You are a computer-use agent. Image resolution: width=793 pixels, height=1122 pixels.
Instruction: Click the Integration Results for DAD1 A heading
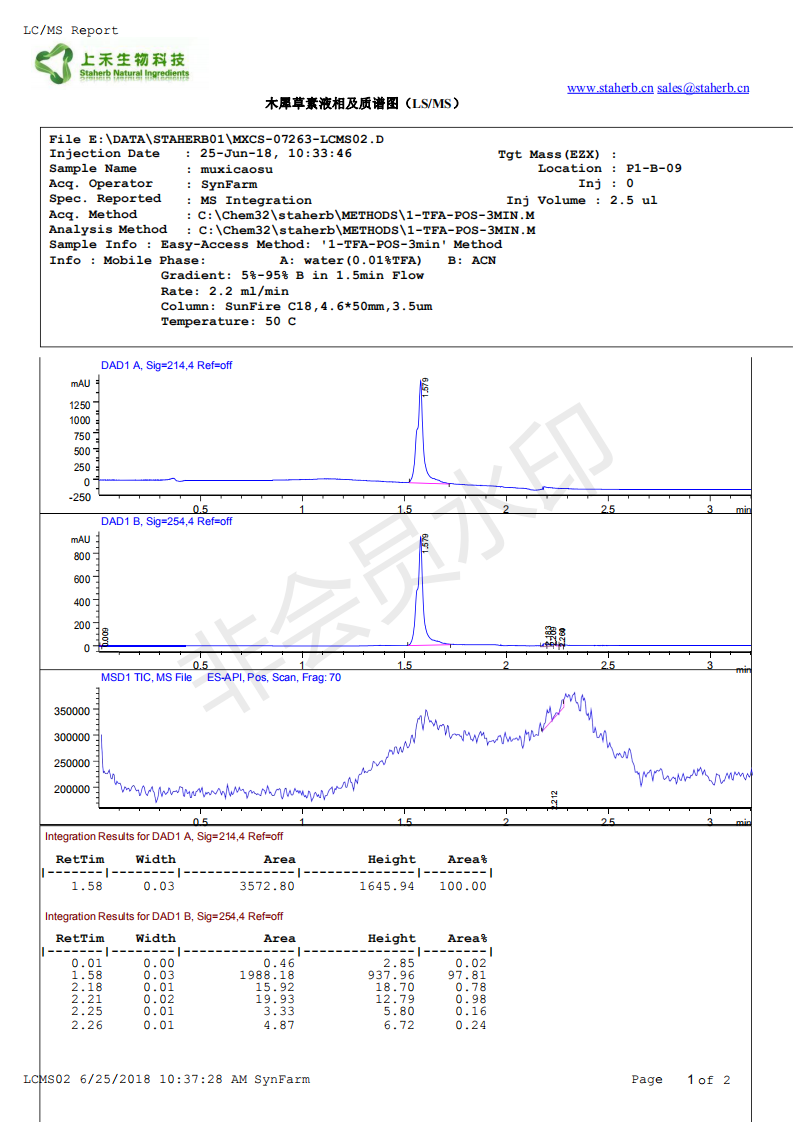[x=163, y=836]
